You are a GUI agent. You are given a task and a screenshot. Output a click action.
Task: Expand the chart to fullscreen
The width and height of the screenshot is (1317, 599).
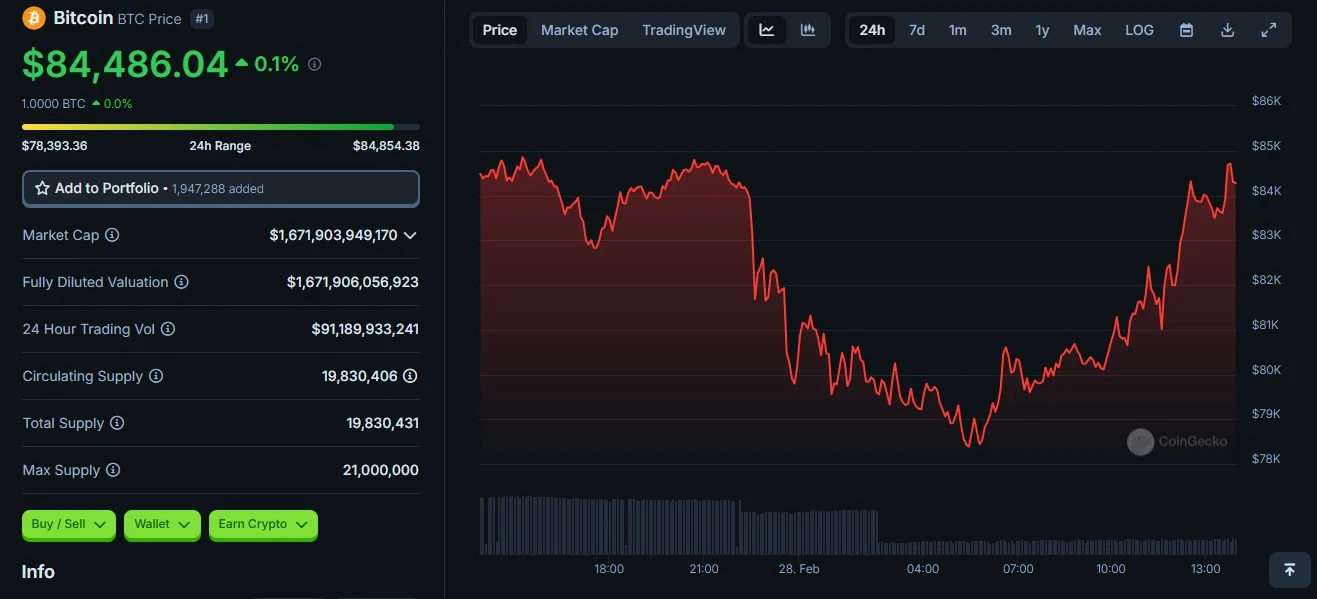tap(1269, 30)
